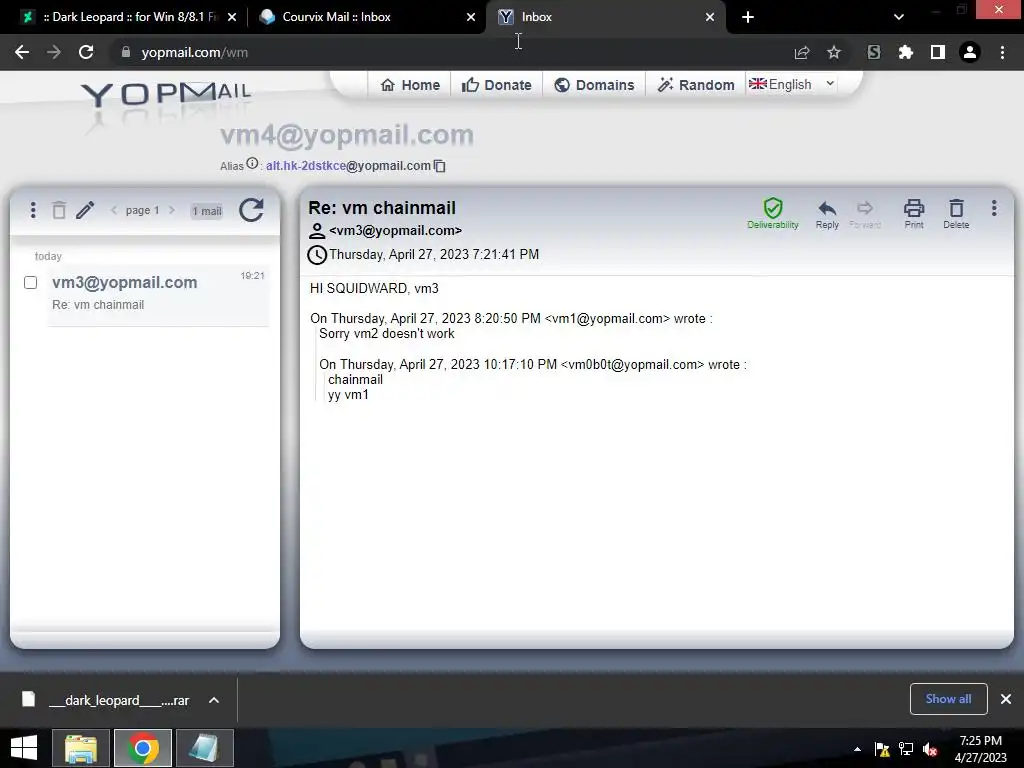Screen dimensions: 1024x768
Task: Click the Forward arrow icon
Action: tap(865, 214)
